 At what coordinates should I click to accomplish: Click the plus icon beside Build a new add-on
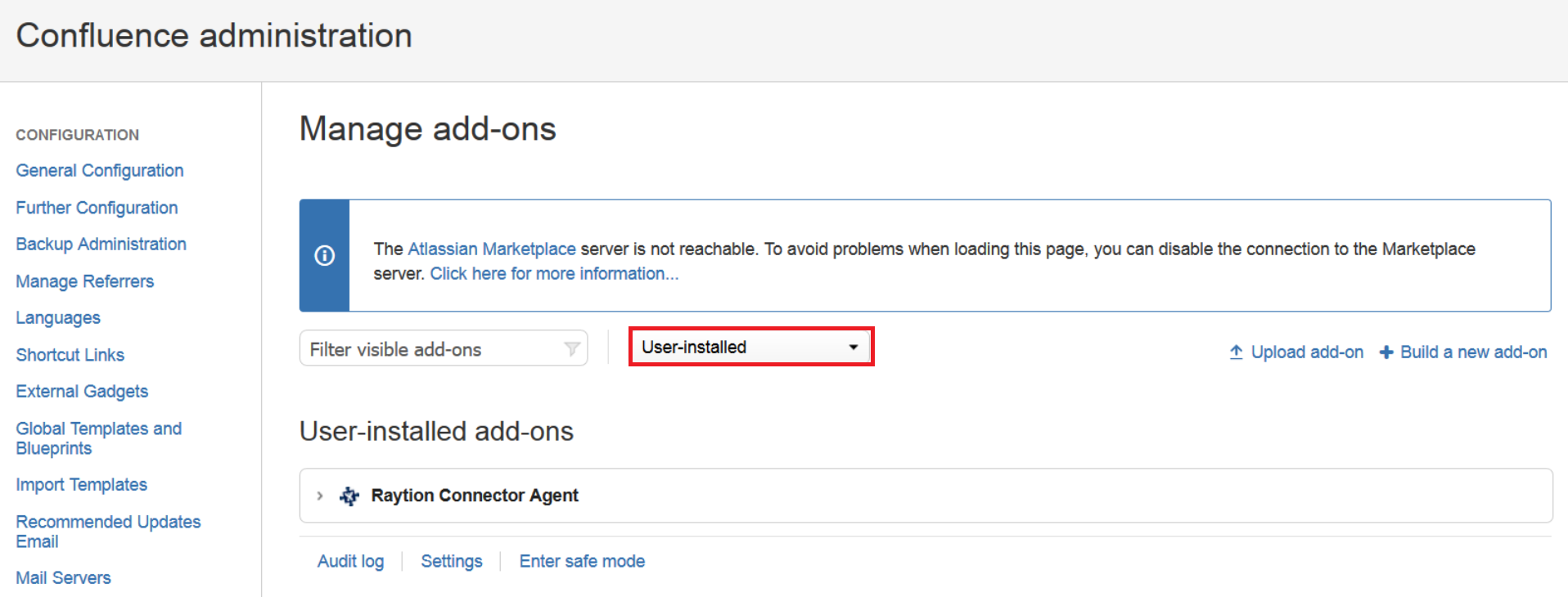tap(1386, 352)
